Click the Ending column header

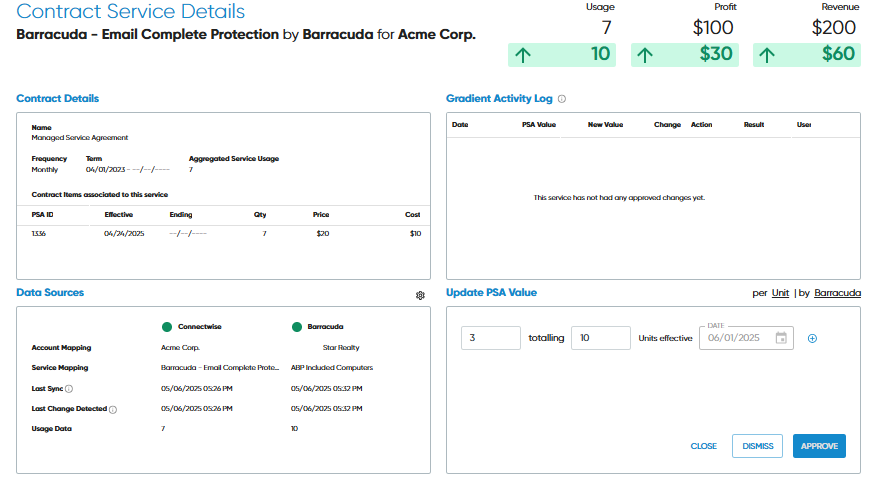[x=180, y=214]
